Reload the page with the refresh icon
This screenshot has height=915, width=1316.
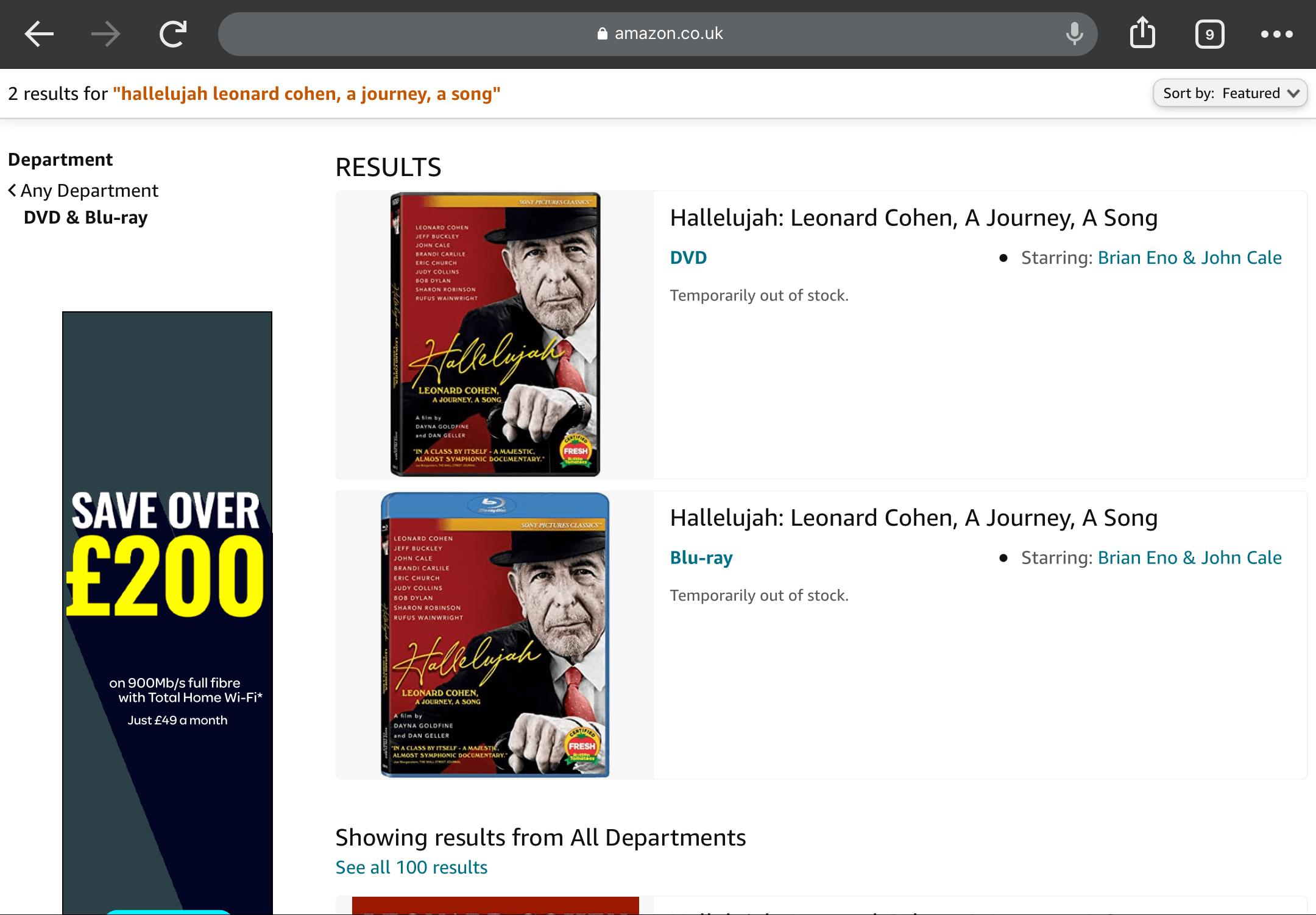coord(173,34)
